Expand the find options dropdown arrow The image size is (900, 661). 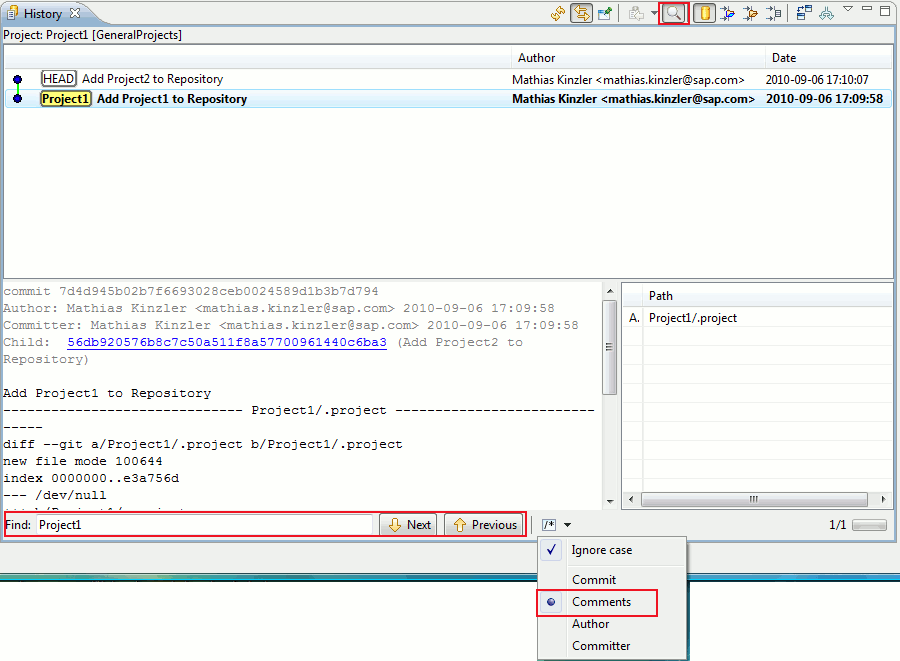(567, 525)
